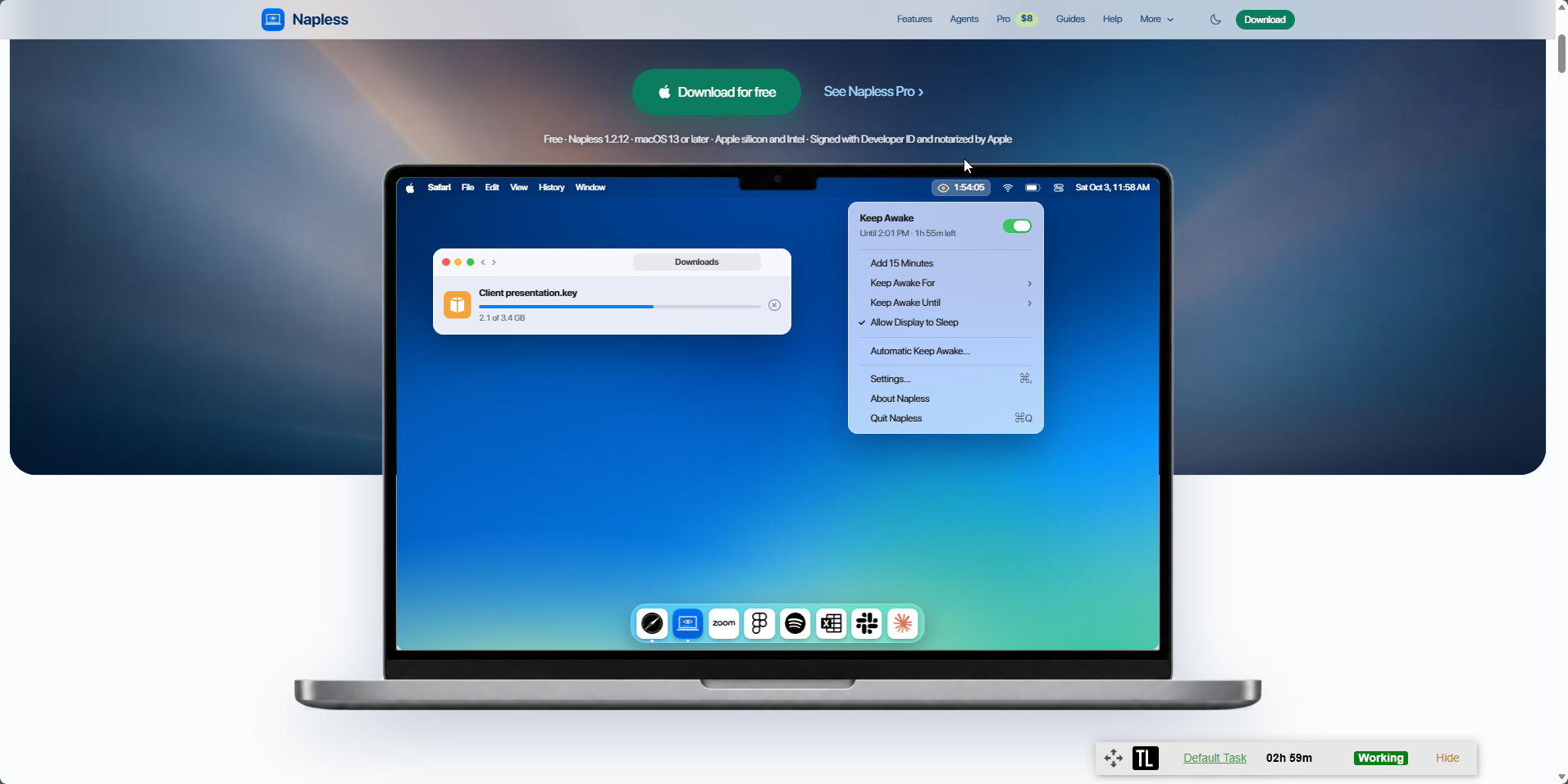Screen dimensions: 1568x784
Task: Open Claude starburst dock icon
Action: point(903,624)
